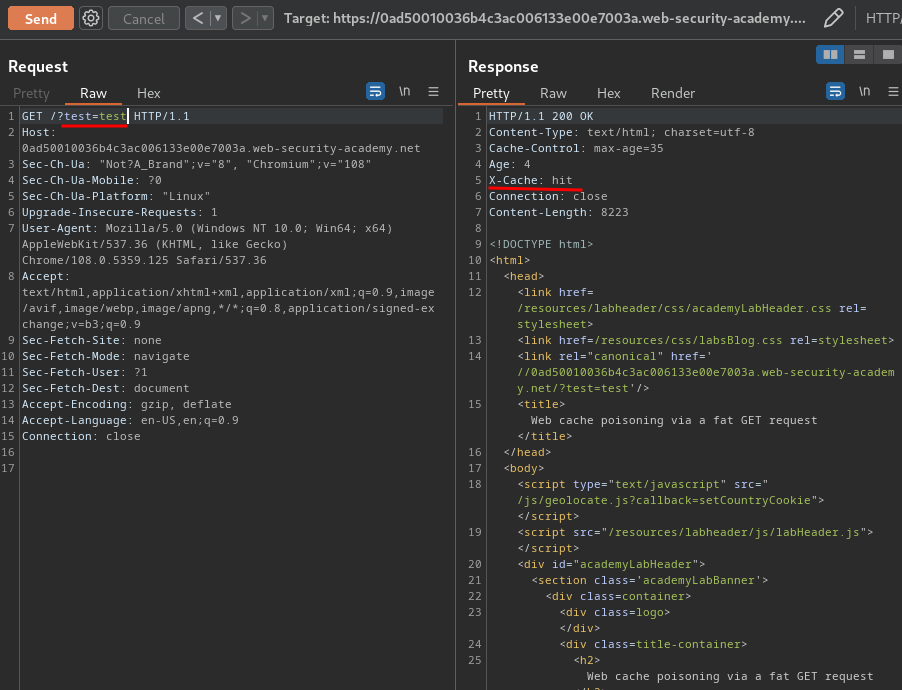Click the academyLabHeader div line
This screenshot has width=902, height=690.
611,565
